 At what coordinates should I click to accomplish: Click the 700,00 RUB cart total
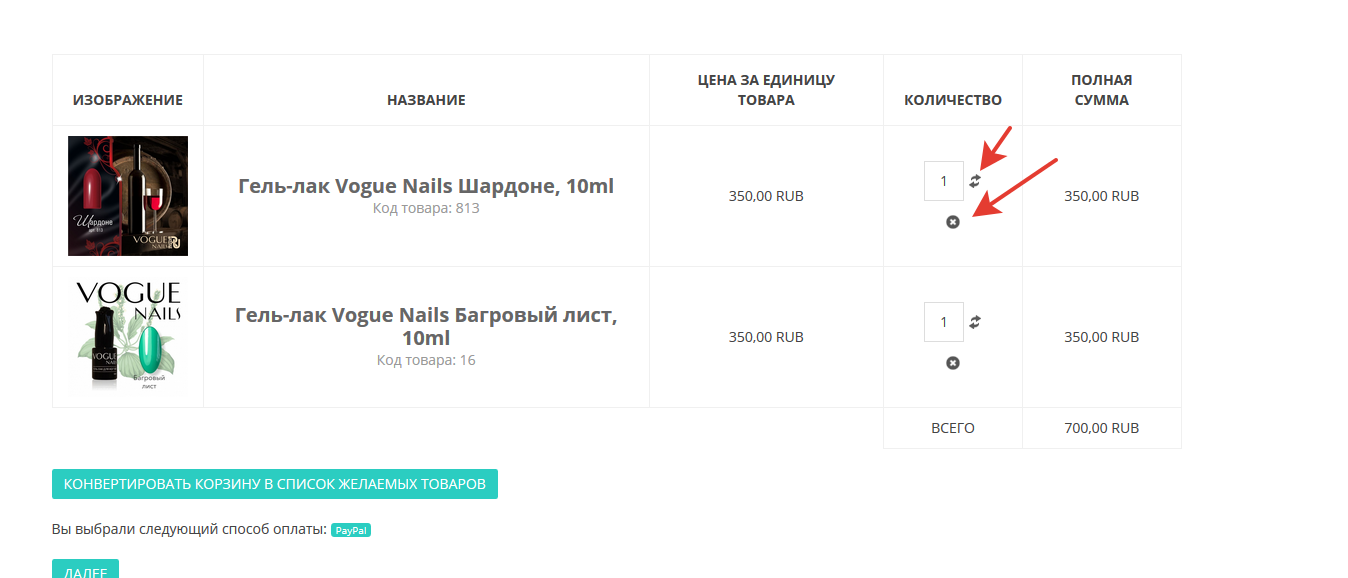pyautogui.click(x=1101, y=428)
